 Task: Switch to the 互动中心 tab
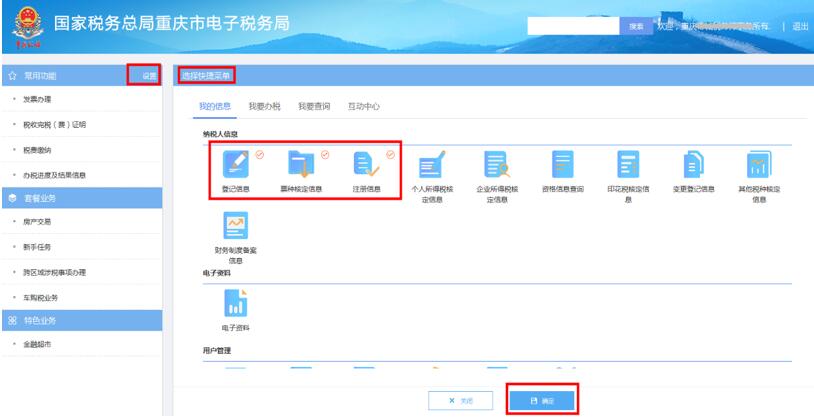click(363, 106)
